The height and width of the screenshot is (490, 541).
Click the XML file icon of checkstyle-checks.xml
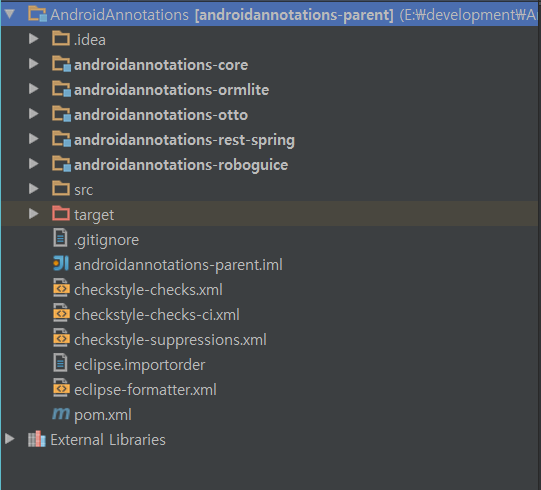(x=61, y=288)
